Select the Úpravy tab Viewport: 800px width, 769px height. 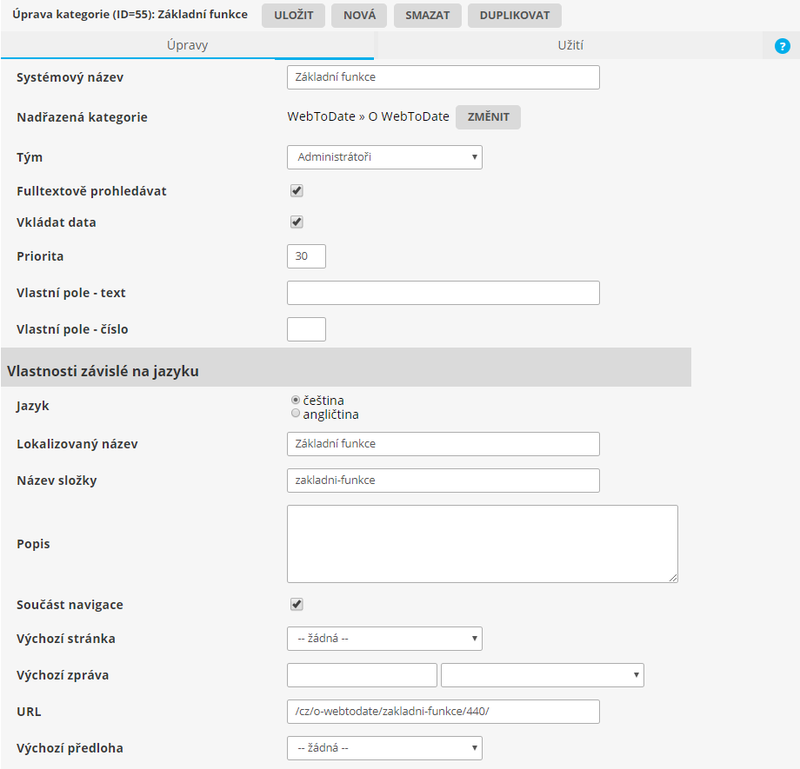click(x=187, y=46)
